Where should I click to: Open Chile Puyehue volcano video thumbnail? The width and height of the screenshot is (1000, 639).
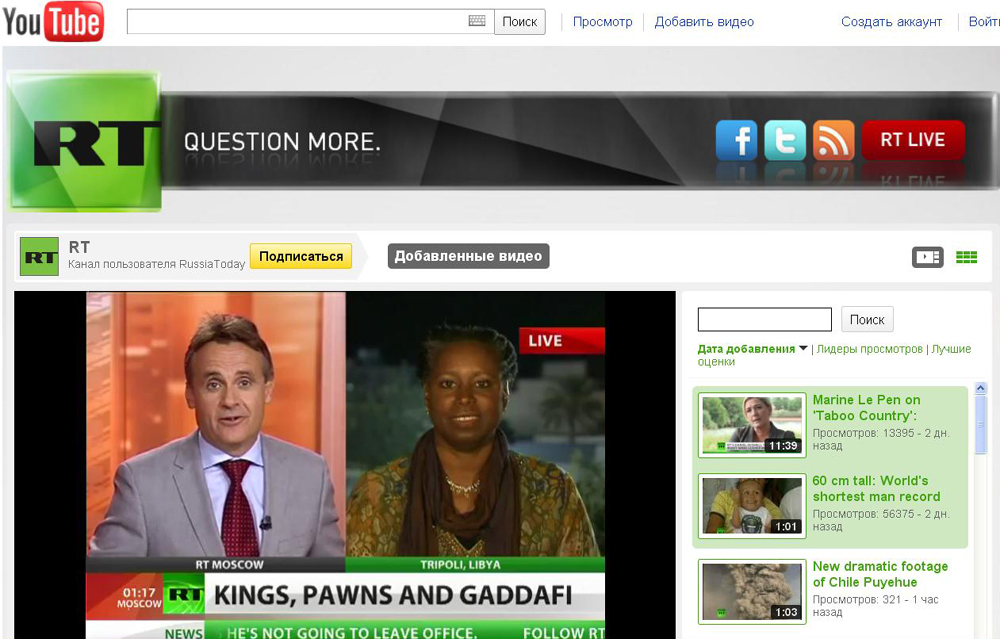(752, 591)
